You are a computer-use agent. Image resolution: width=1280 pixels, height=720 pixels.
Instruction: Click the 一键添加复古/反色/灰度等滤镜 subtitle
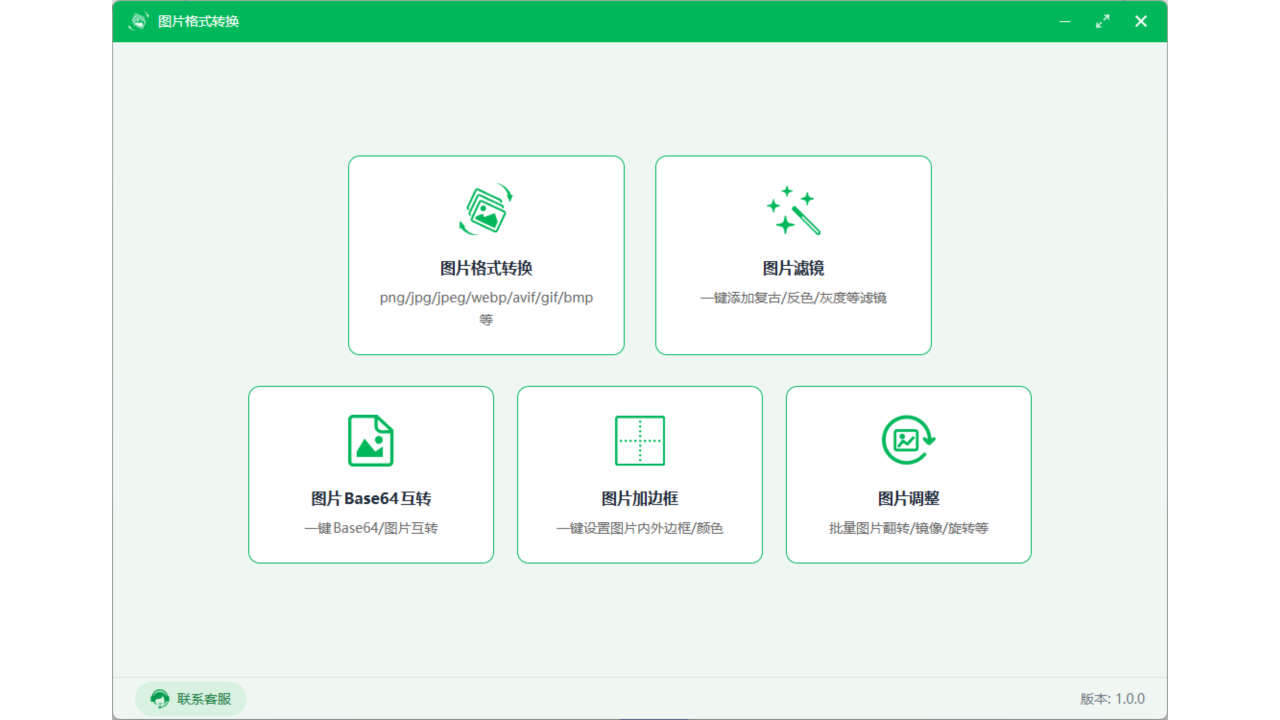click(x=793, y=297)
